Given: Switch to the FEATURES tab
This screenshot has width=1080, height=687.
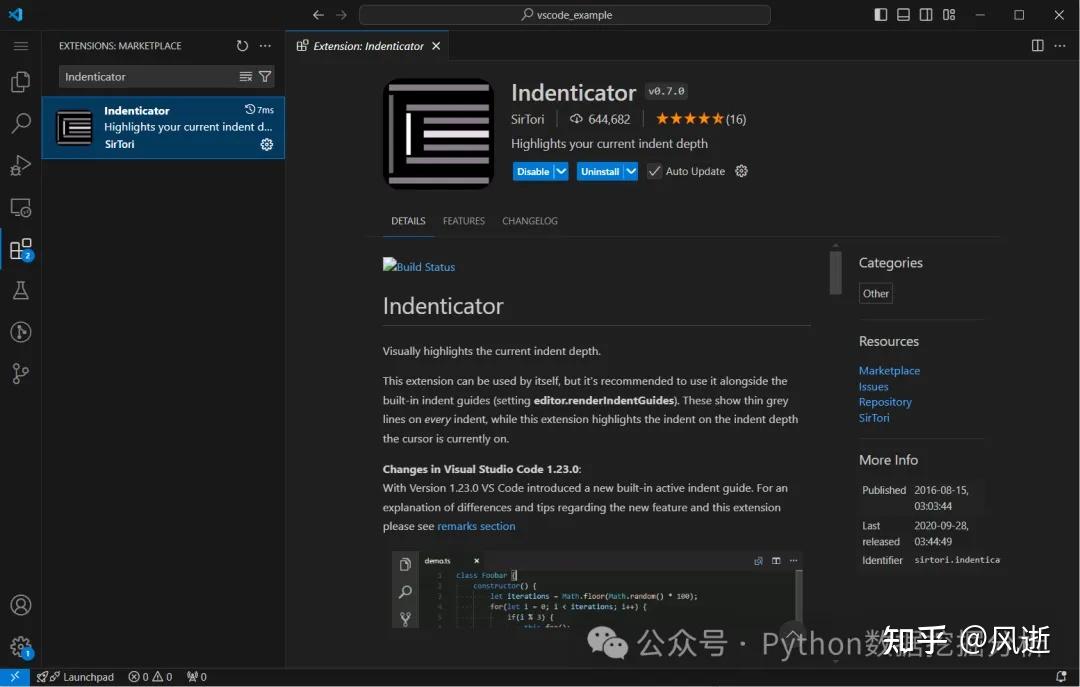Looking at the screenshot, I should [464, 221].
